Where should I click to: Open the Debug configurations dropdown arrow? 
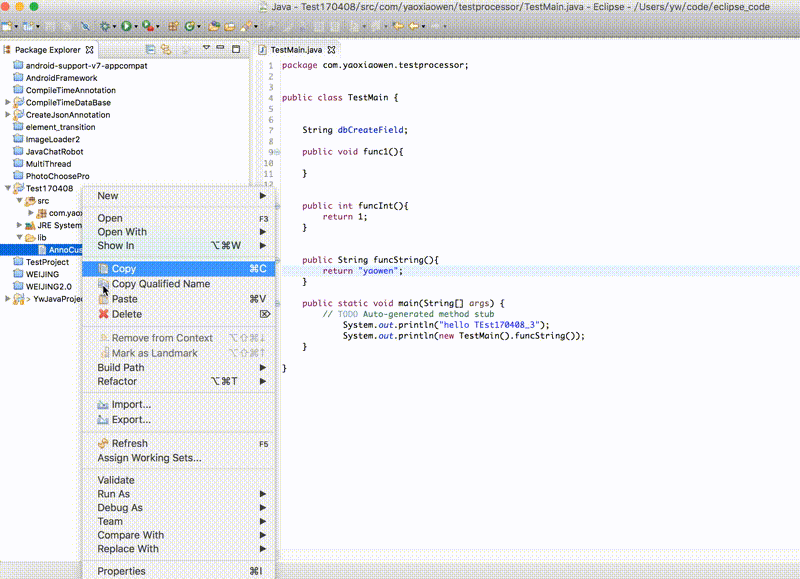[x=114, y=27]
